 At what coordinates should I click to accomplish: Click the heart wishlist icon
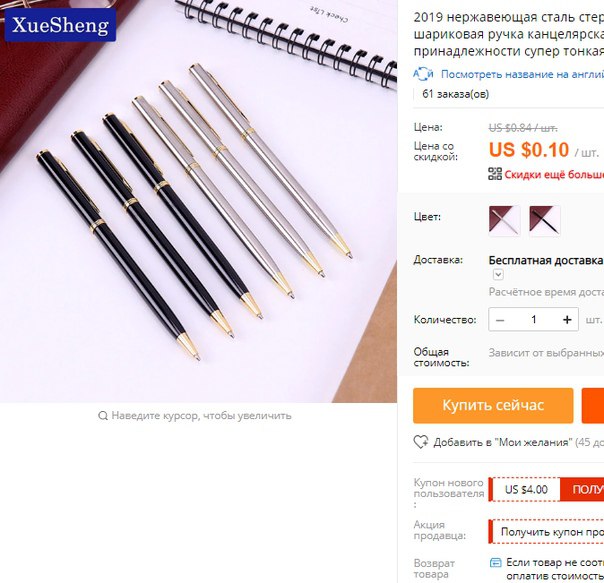tap(421, 442)
